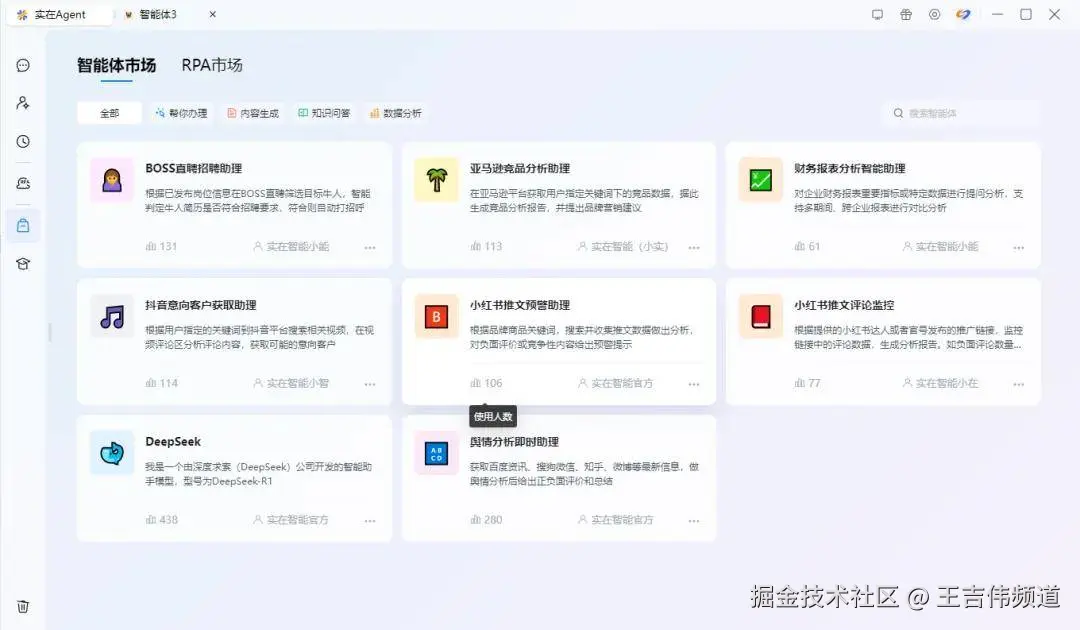Switch to 智能体市场 tab
This screenshot has height=630, width=1080.
116,65
